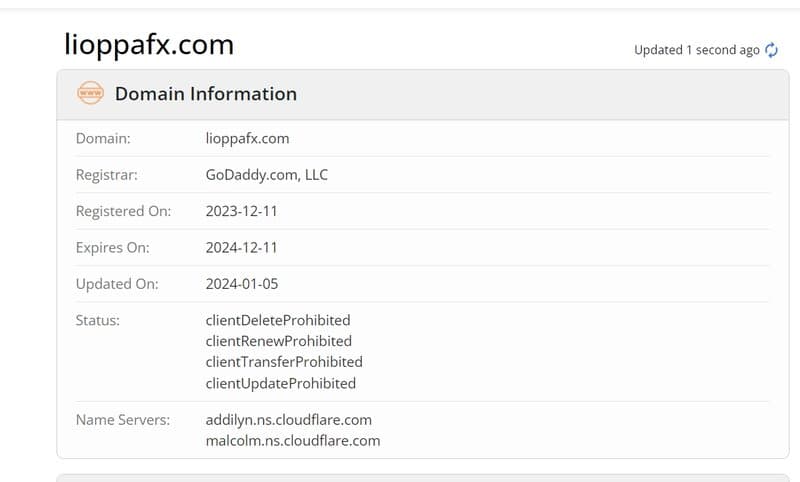Click the Registrar field label
Image resolution: width=800 pixels, height=482 pixels.
pyautogui.click(x=106, y=175)
